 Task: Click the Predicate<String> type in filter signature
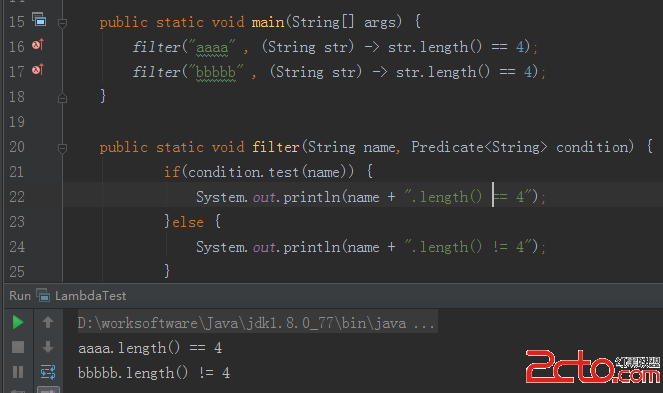click(479, 147)
